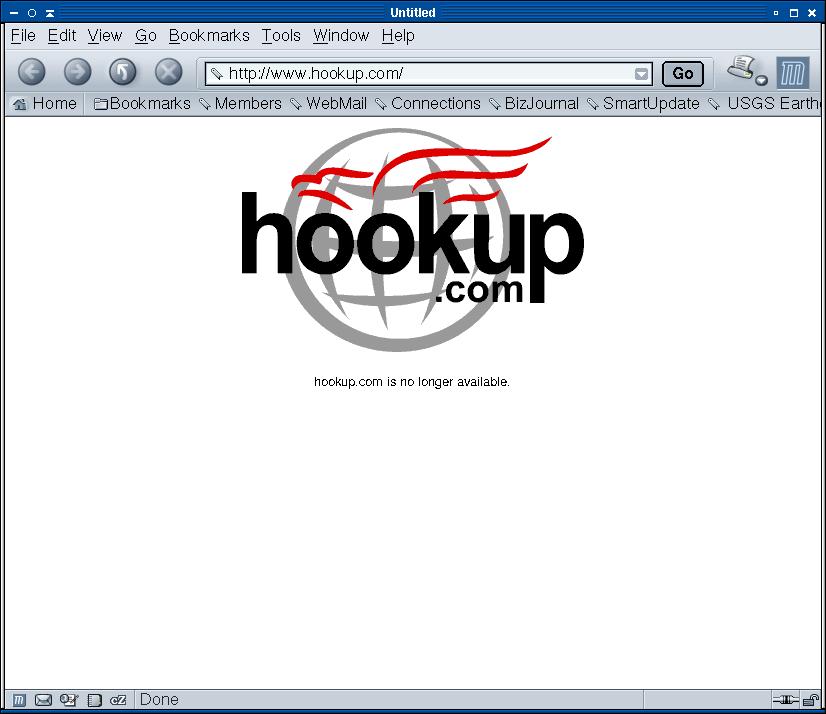Open the SmartUpdate bookmark
This screenshot has width=826, height=714.
pos(643,104)
